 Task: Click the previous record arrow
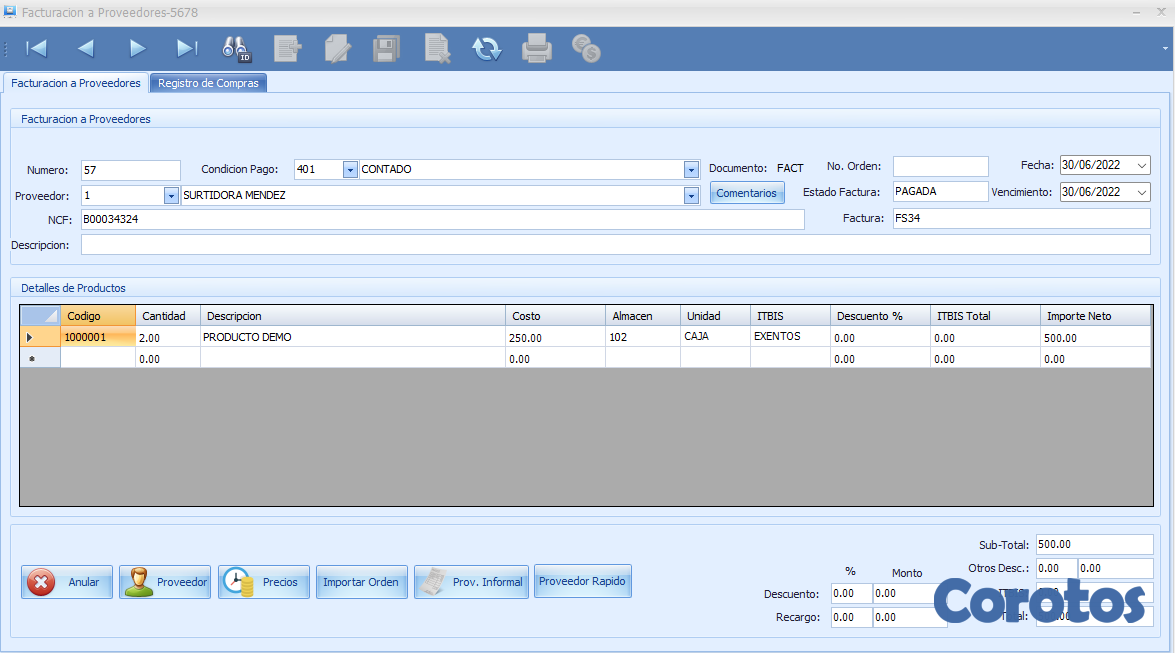86,48
